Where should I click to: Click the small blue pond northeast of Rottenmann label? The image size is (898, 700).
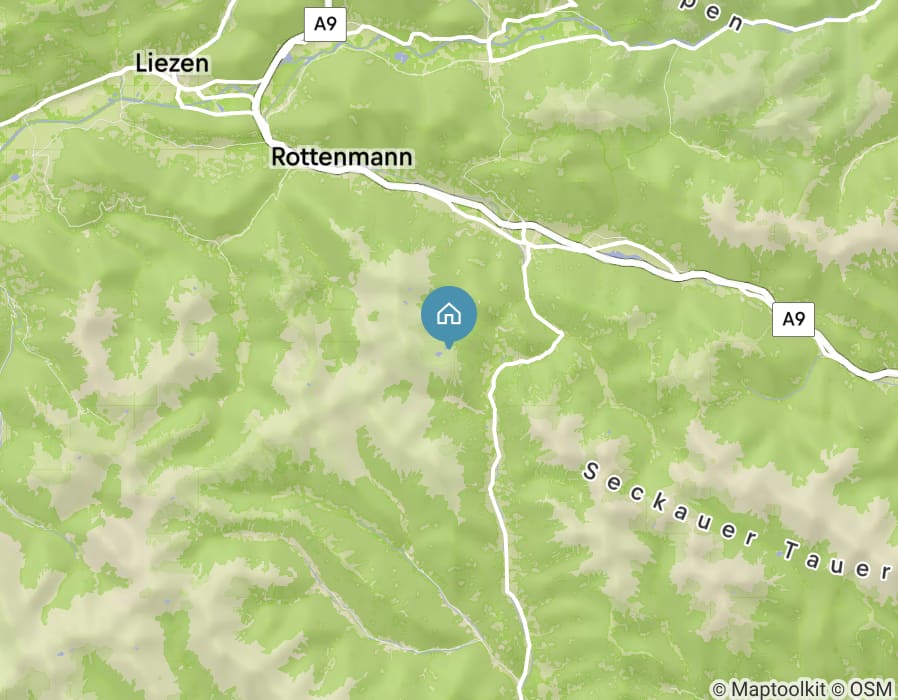pos(402,58)
